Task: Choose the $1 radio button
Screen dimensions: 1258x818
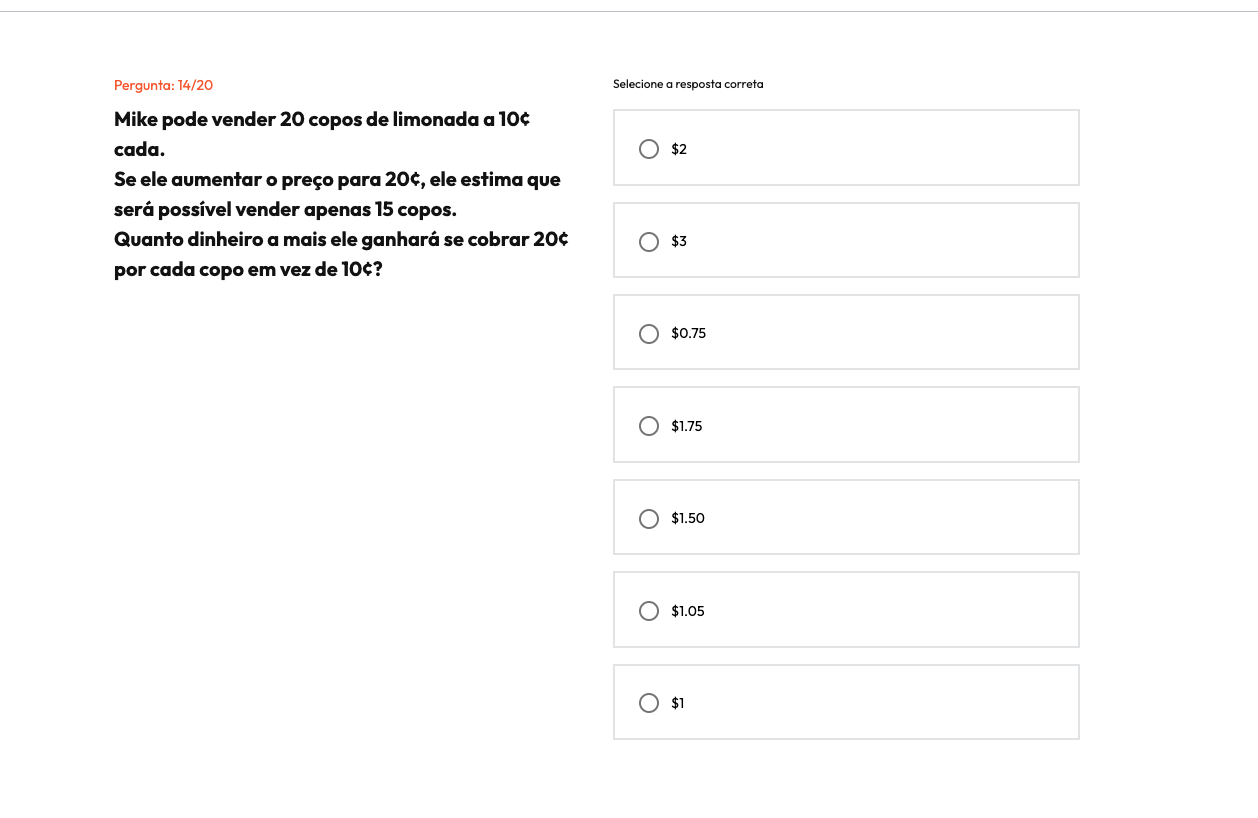Action: [x=649, y=703]
